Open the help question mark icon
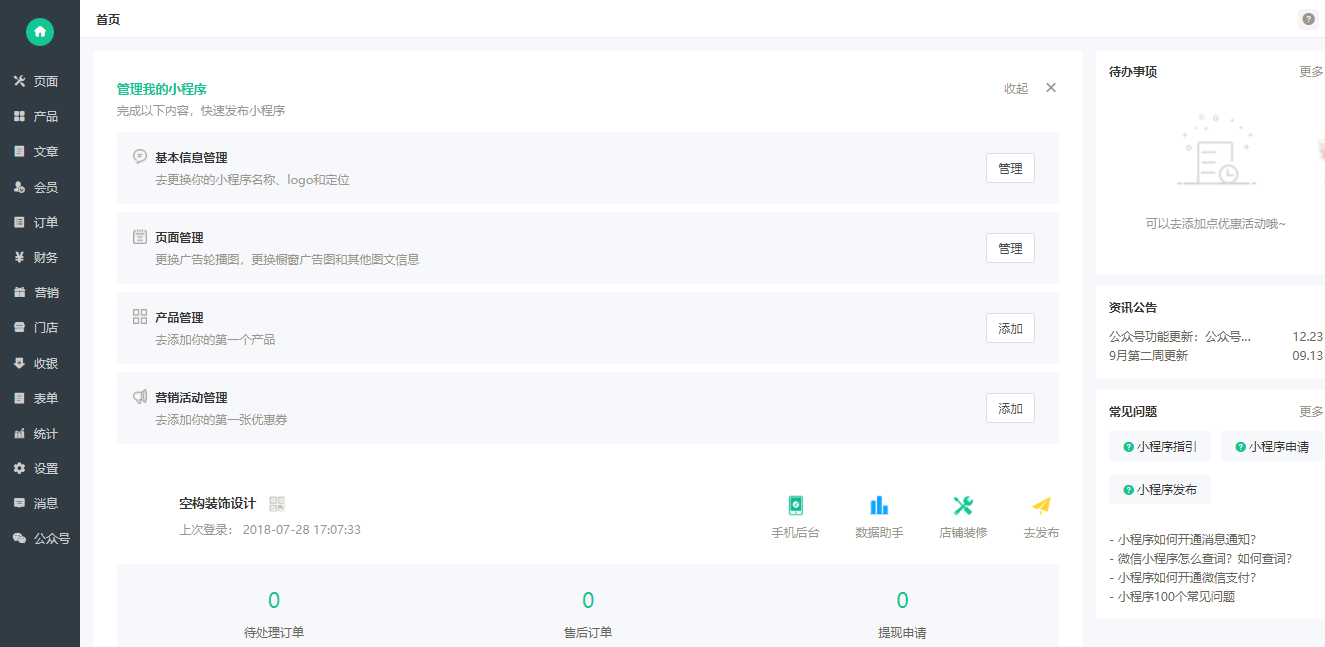Viewport: 1325px width, 647px height. tap(1308, 19)
